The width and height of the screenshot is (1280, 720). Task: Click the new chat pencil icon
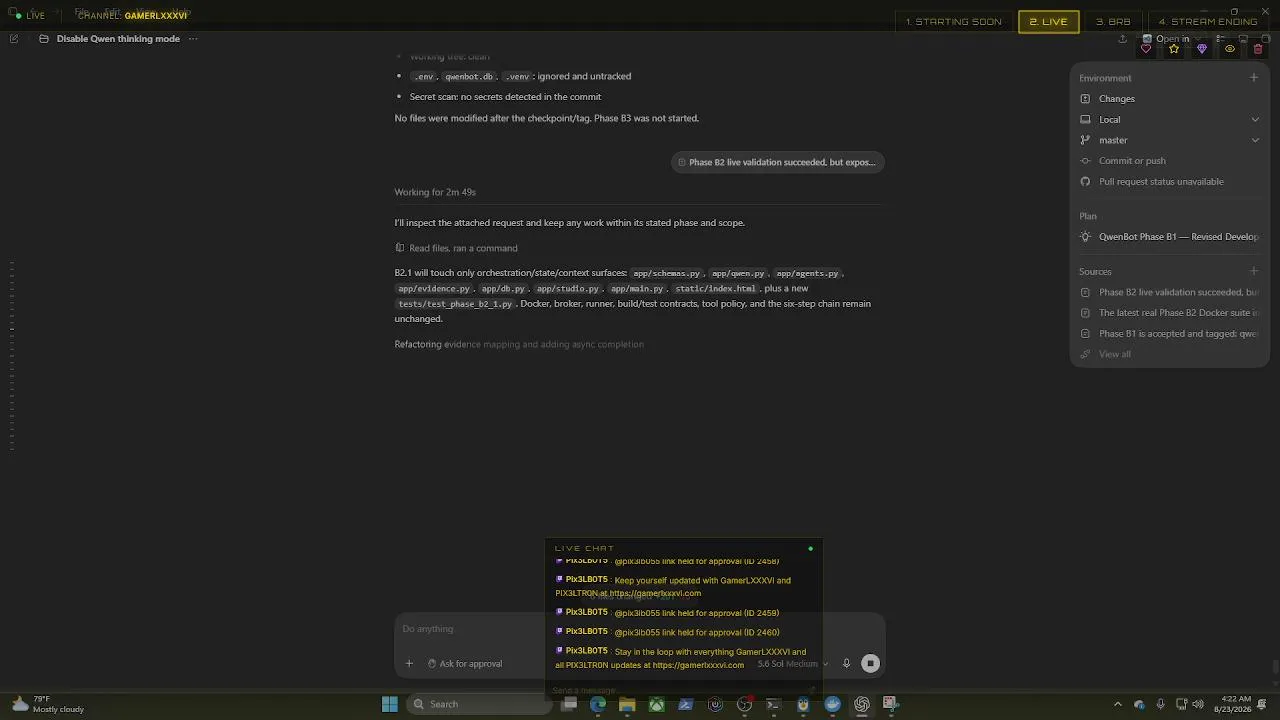click(x=14, y=39)
